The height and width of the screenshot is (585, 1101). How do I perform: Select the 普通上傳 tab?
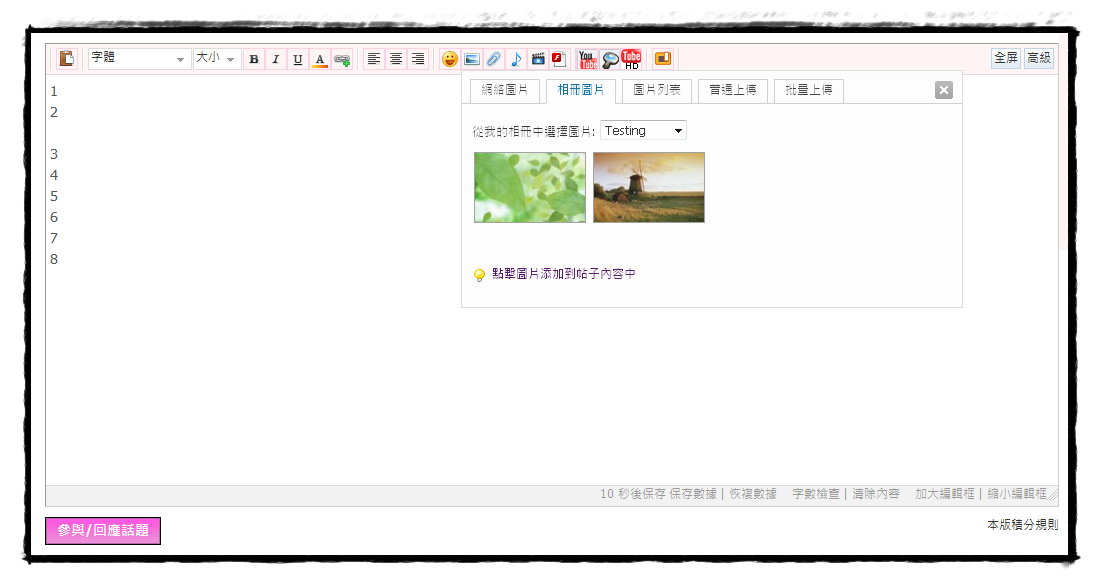tap(732, 91)
